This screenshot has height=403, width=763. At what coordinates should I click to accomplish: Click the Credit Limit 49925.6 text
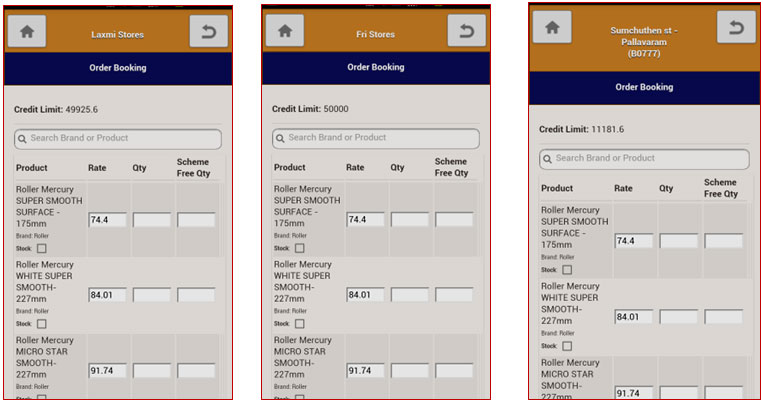(56, 110)
